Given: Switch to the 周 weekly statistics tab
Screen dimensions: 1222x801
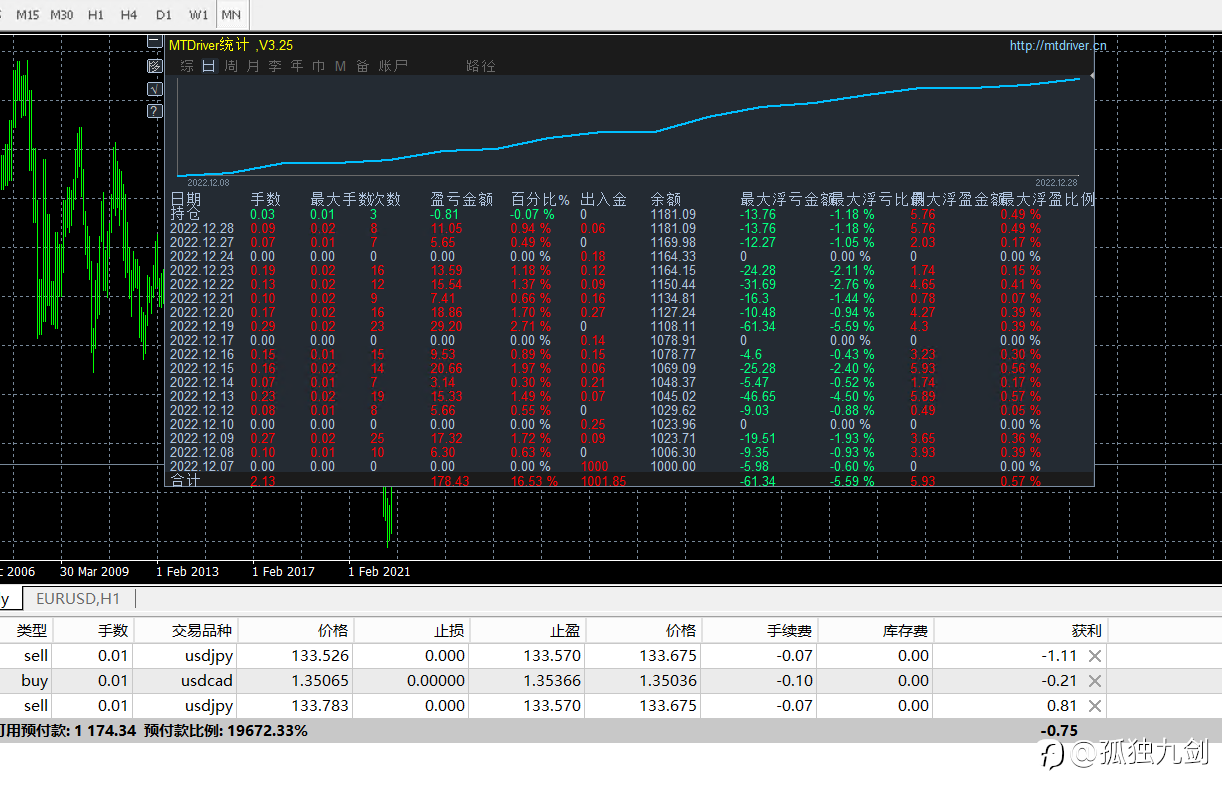Looking at the screenshot, I should click(x=231, y=66).
